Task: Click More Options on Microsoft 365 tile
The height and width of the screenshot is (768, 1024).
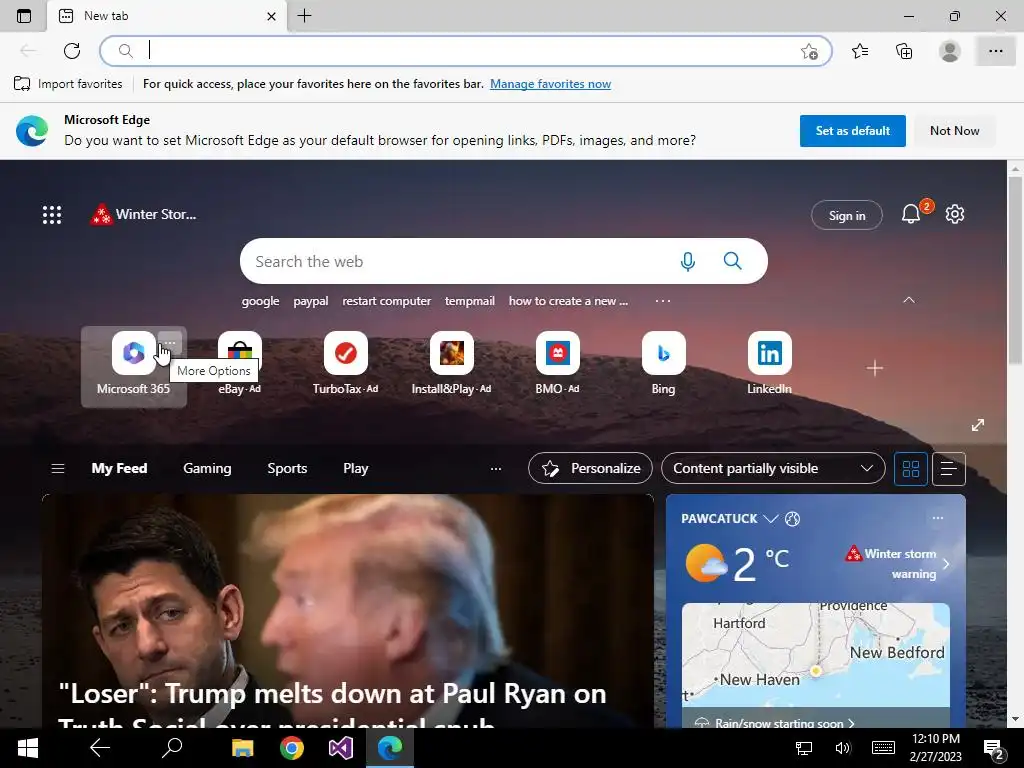Action: coord(170,342)
